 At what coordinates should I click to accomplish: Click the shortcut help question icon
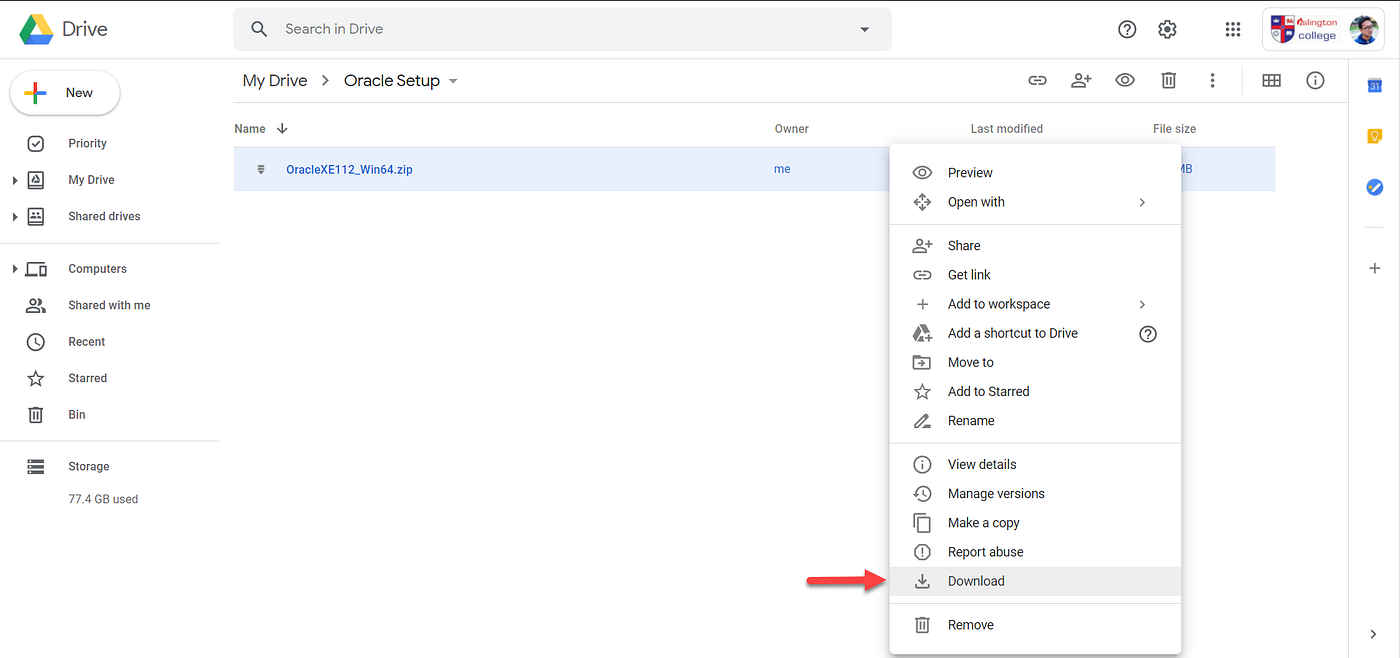pos(1148,334)
